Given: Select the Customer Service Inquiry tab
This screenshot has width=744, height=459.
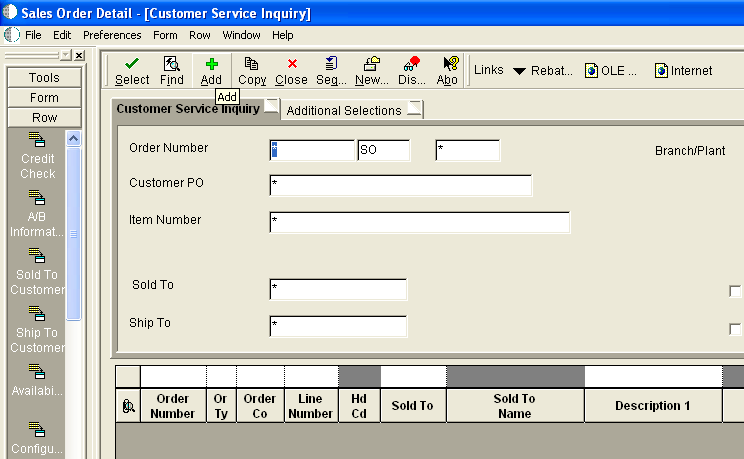Looking at the screenshot, I should [x=195, y=109].
